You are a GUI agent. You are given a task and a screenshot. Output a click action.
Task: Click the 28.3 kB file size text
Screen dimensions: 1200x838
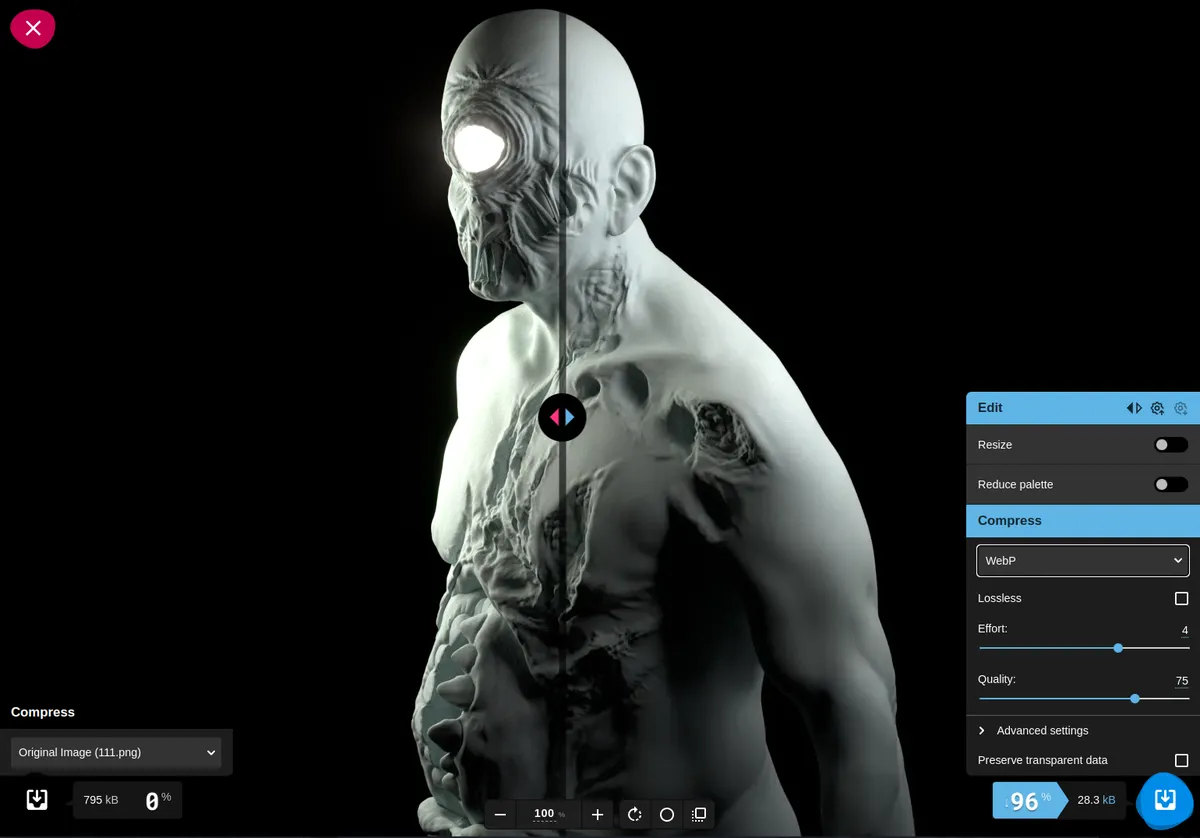pyautogui.click(x=1096, y=800)
